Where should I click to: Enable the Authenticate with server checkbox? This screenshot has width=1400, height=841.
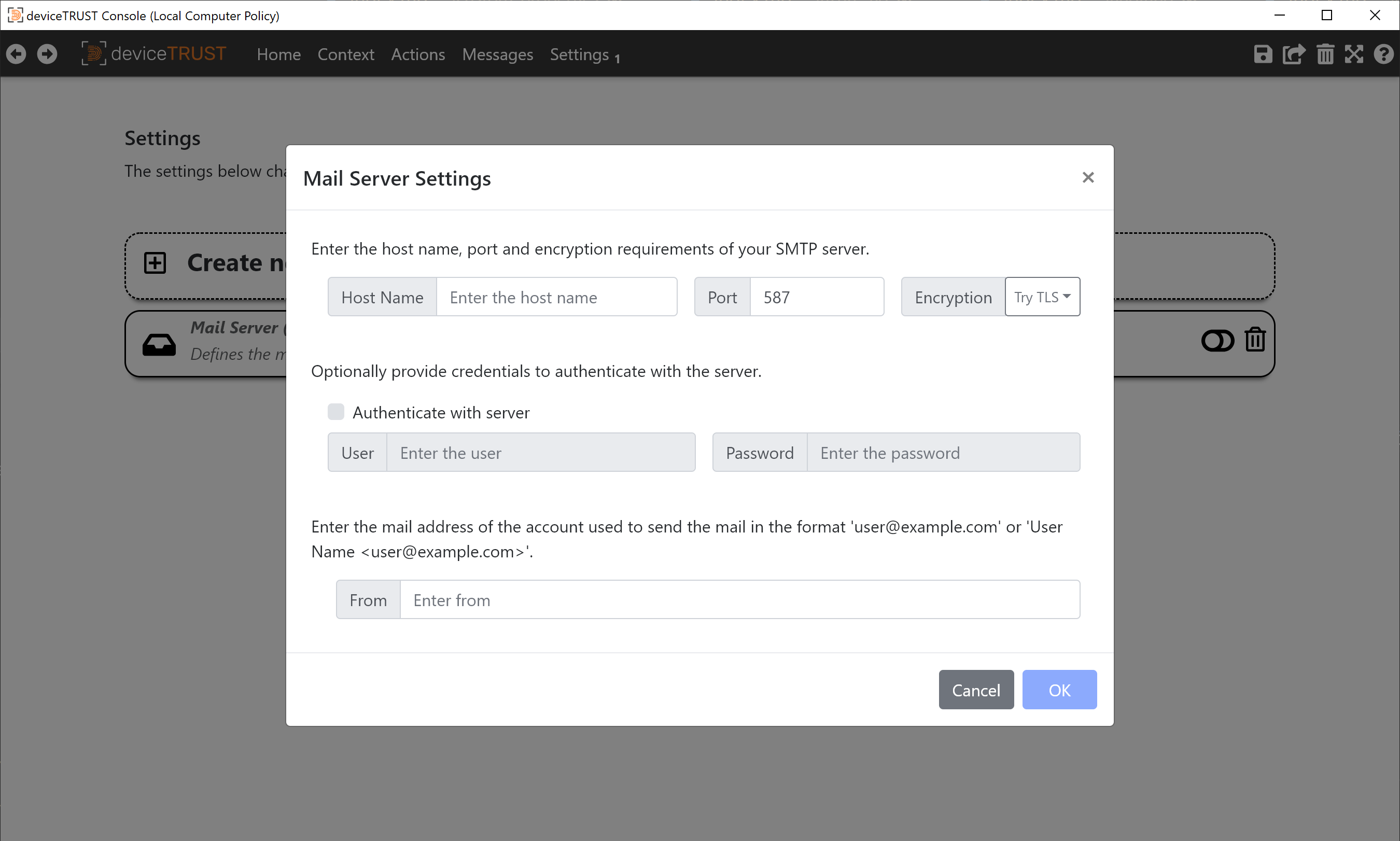pyautogui.click(x=335, y=412)
